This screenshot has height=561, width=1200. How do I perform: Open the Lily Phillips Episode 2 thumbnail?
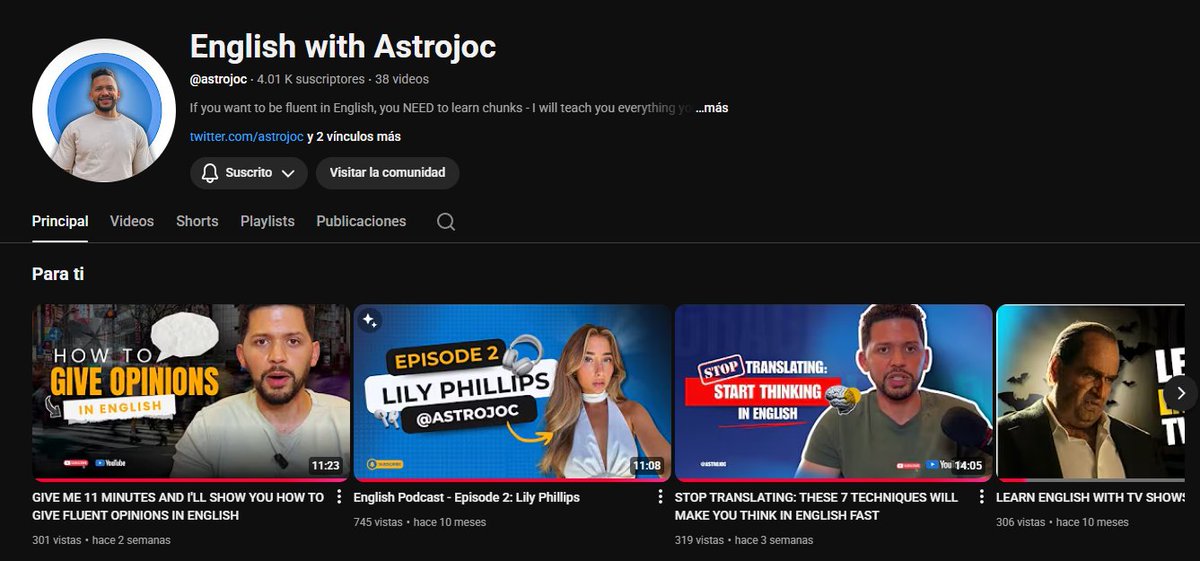click(512, 392)
